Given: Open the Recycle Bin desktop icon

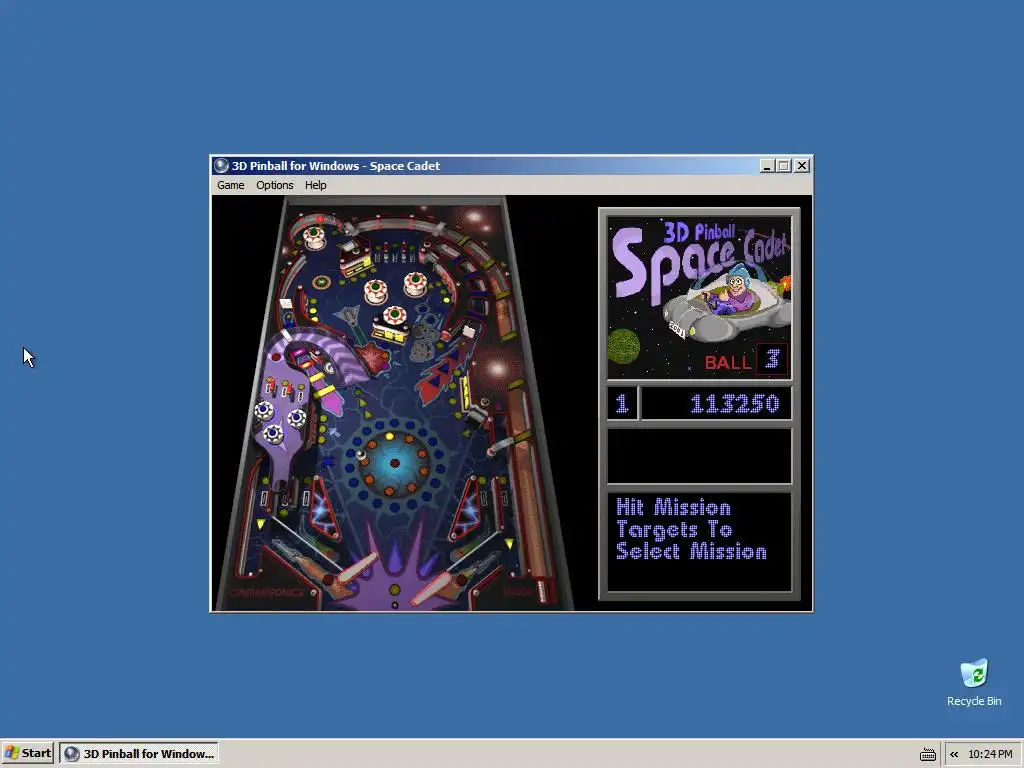Looking at the screenshot, I should (x=974, y=683).
